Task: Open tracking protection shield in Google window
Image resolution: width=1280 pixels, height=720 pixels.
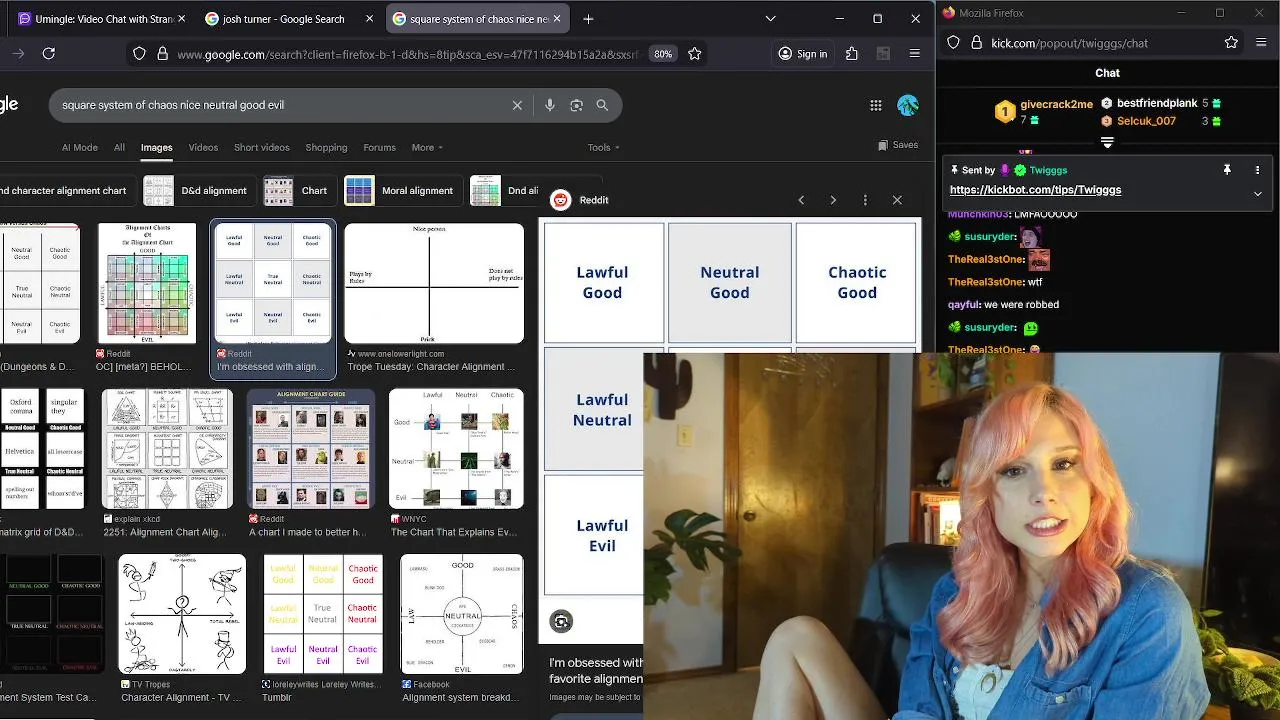Action: (139, 54)
